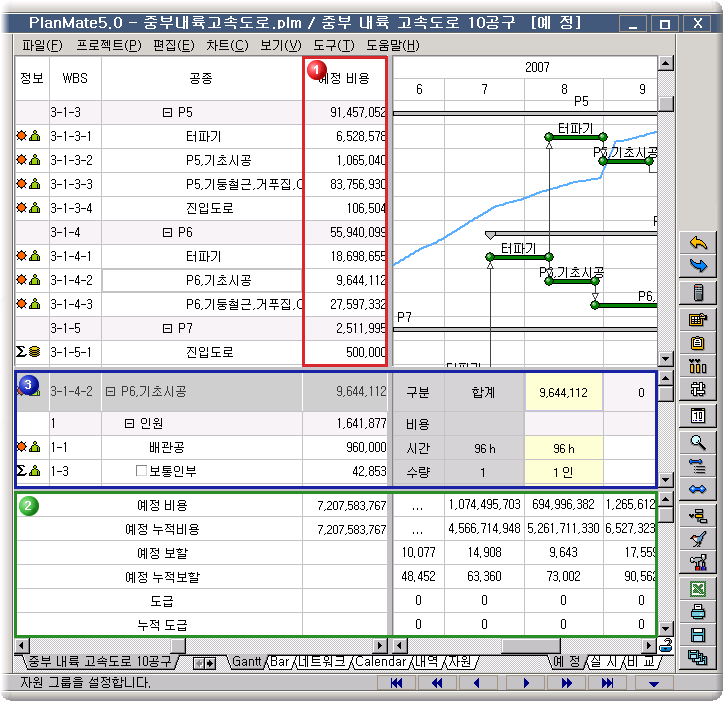Click the magnifying glass search icon
This screenshot has height=701, width=723.
click(698, 441)
